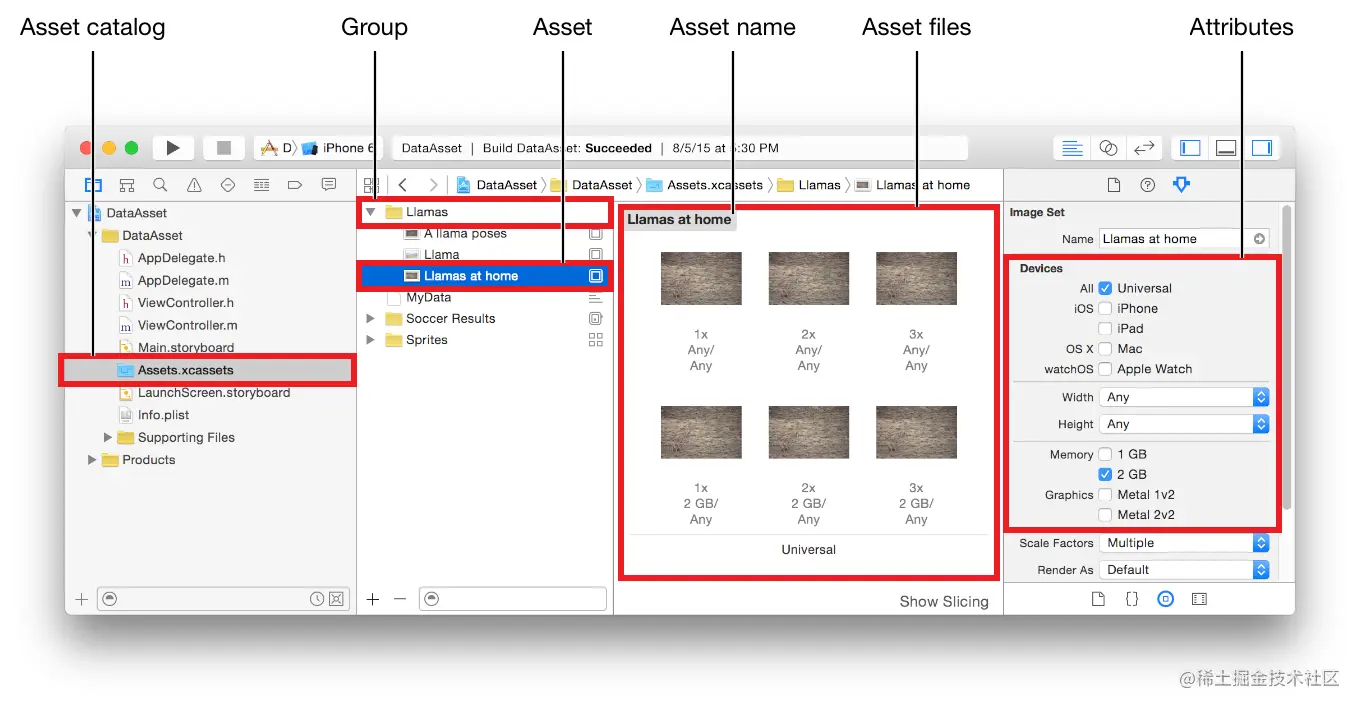Image resolution: width=1360 pixels, height=709 pixels.
Task: Remove selected asset with minus button
Action: pos(400,599)
